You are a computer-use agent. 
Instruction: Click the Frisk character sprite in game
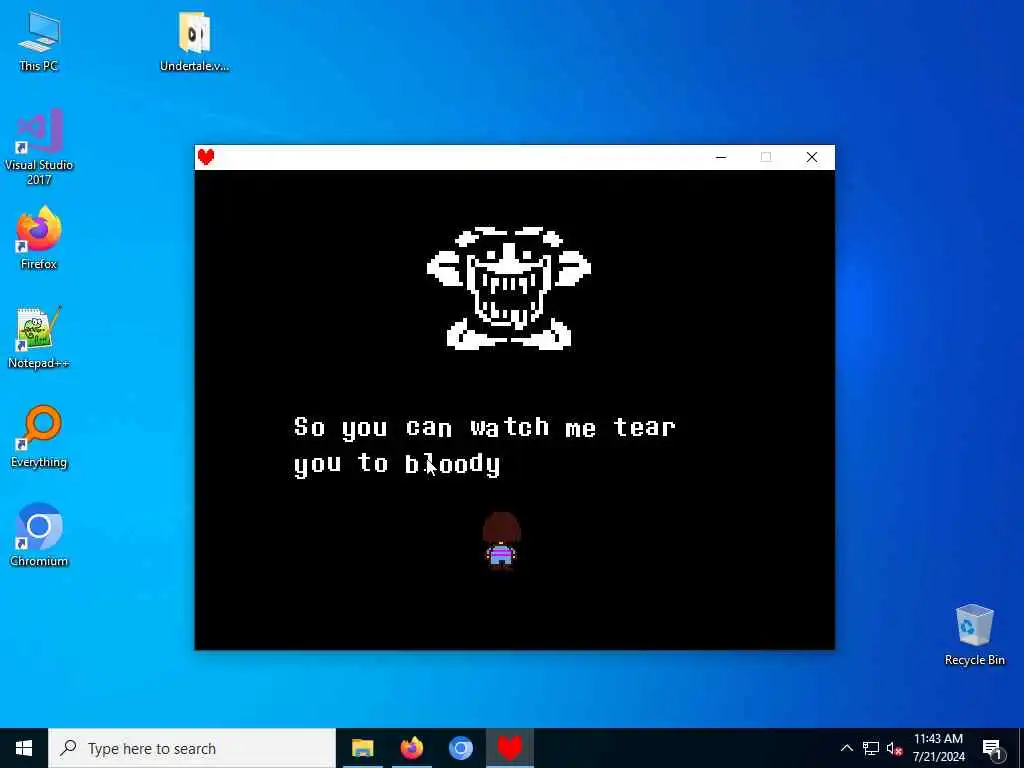coord(502,541)
